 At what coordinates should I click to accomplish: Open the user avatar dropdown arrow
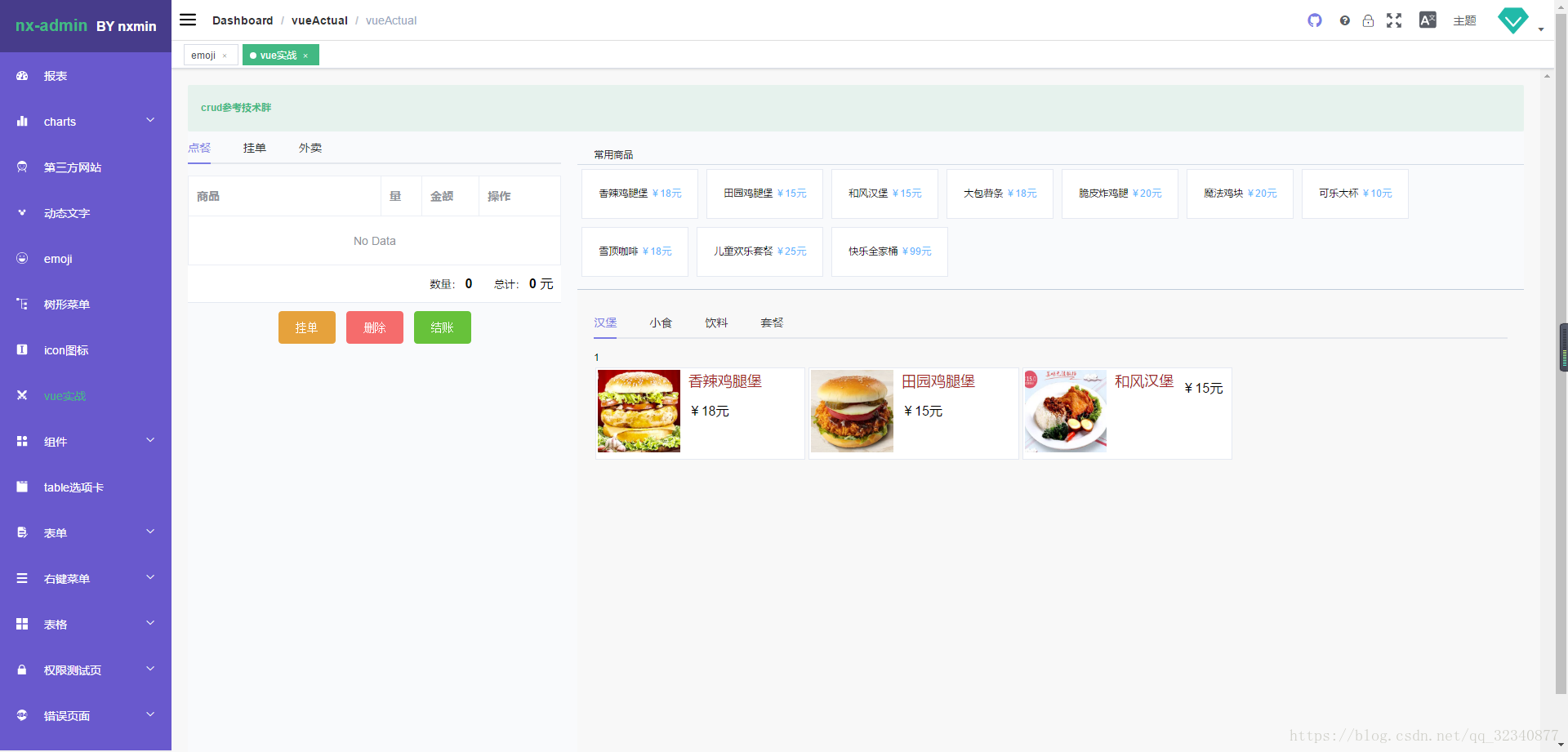pyautogui.click(x=1541, y=29)
